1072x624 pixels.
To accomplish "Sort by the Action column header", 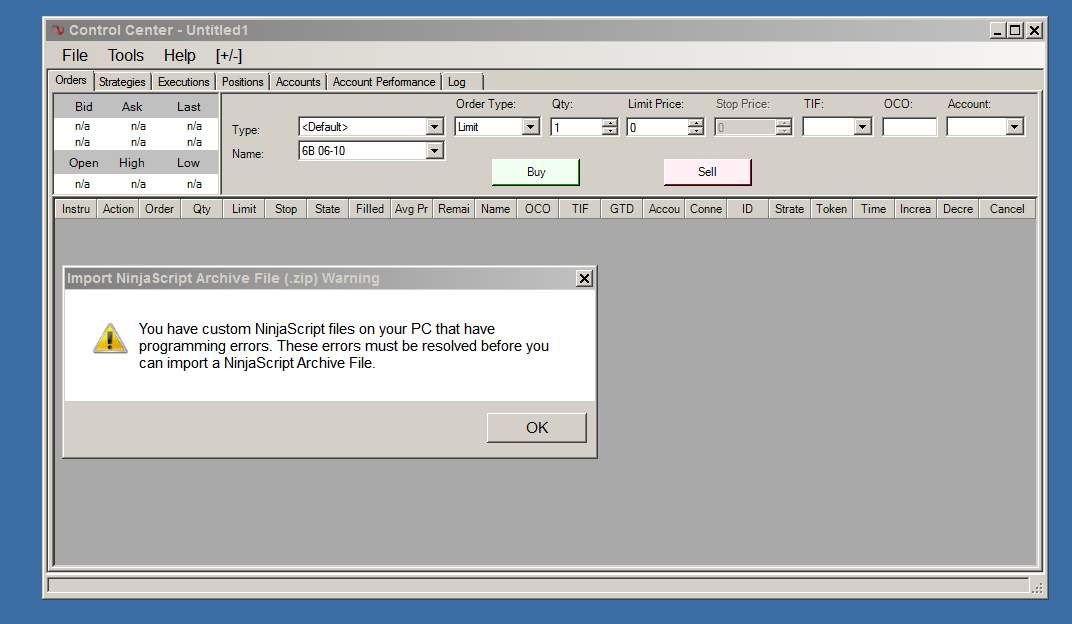I will coord(118,209).
